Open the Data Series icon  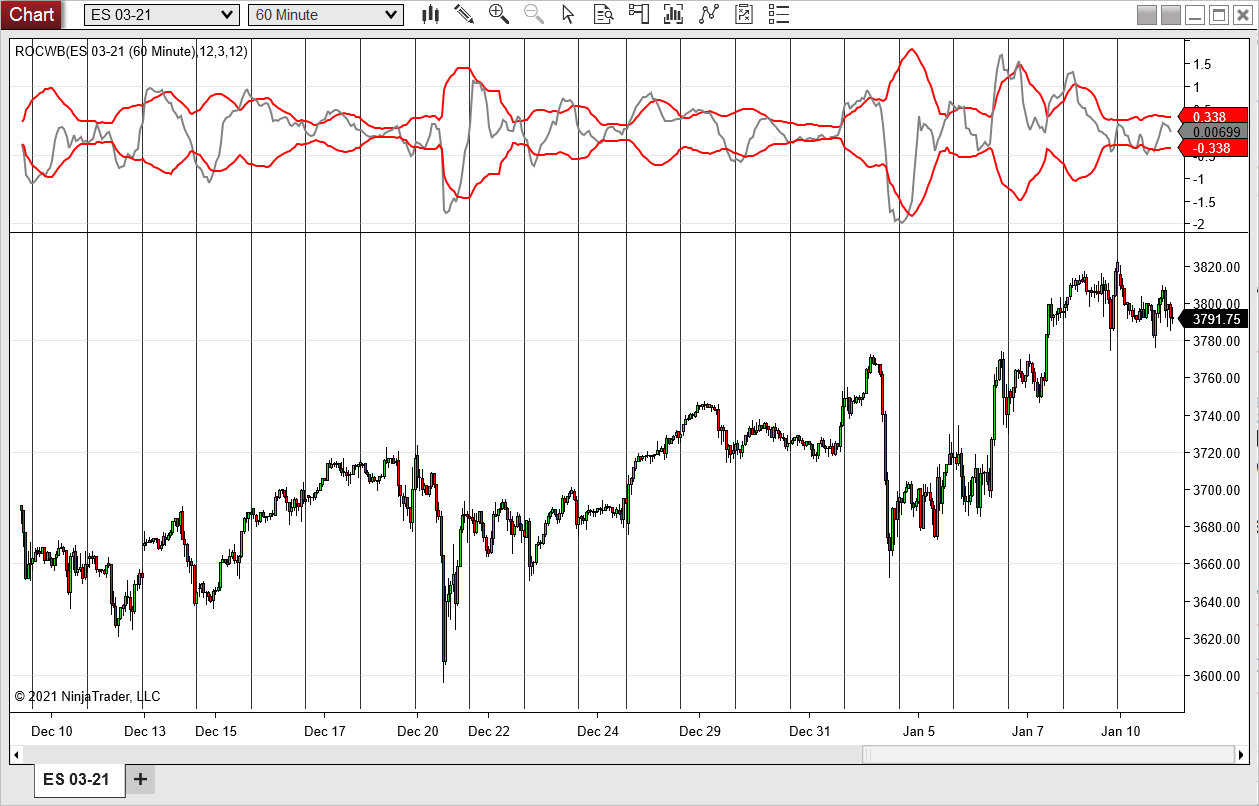coord(673,14)
